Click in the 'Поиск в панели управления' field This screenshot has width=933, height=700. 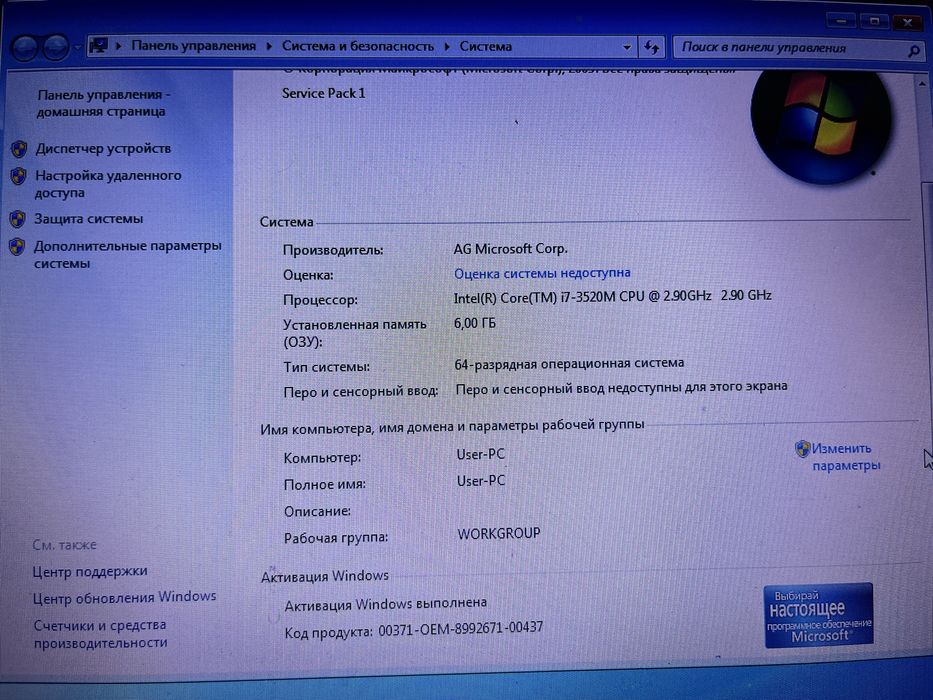[797, 48]
